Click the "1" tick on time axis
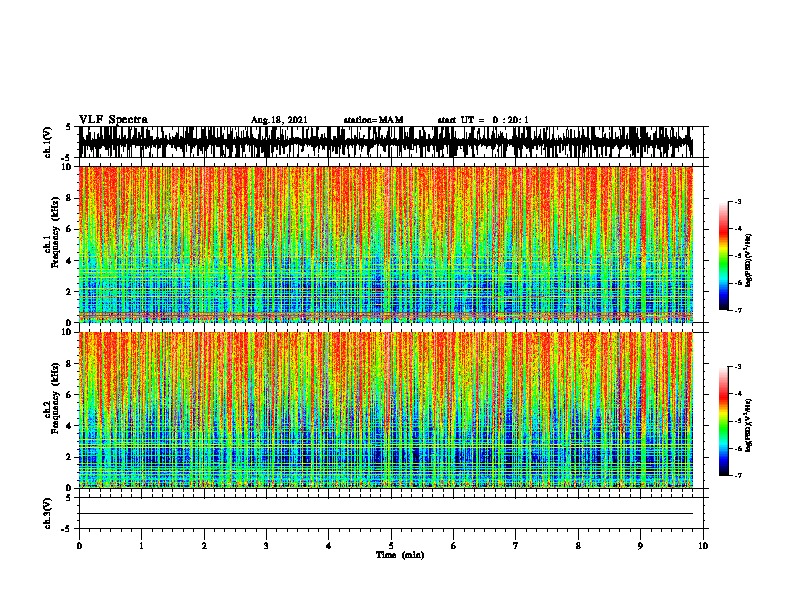 click(141, 546)
